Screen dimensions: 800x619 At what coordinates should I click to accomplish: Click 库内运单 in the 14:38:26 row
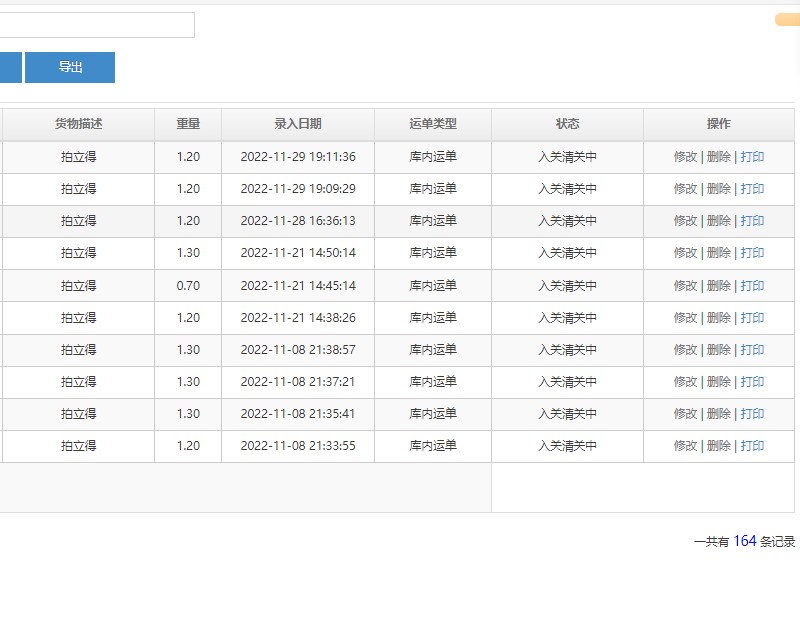click(x=433, y=318)
